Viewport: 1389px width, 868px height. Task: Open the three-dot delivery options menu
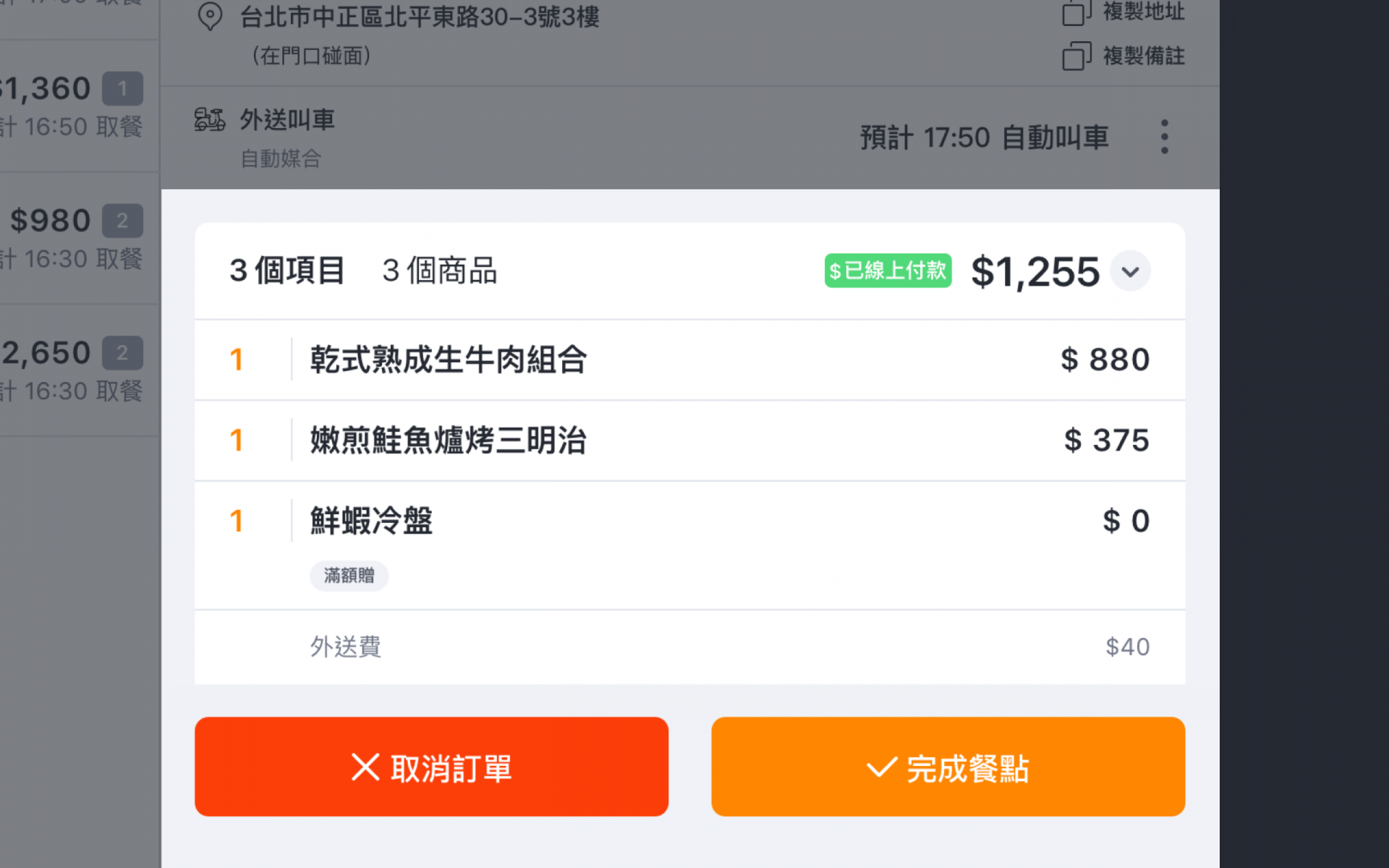coord(1164,137)
